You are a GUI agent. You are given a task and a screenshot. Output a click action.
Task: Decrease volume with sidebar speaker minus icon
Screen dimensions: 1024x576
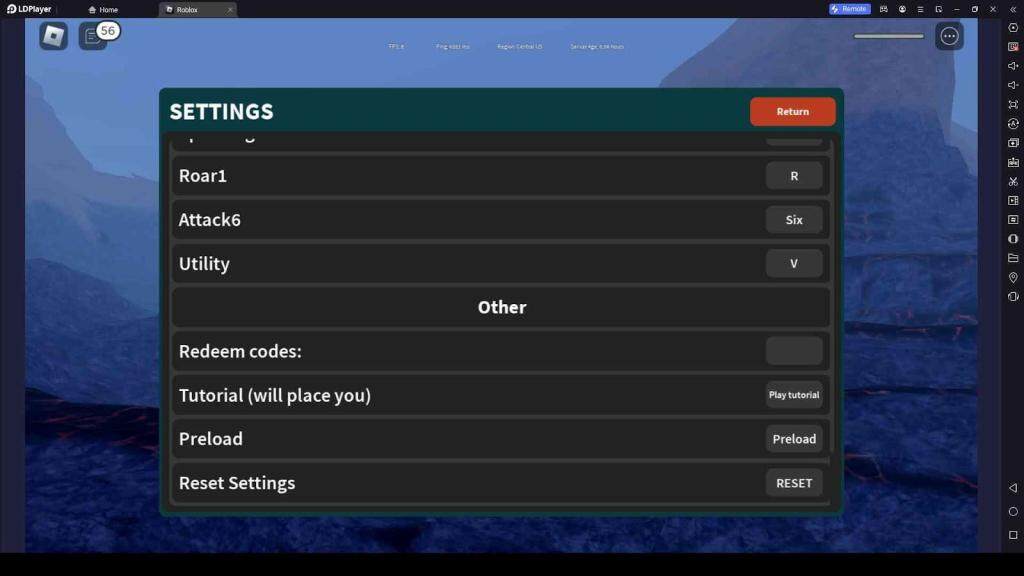[1013, 85]
